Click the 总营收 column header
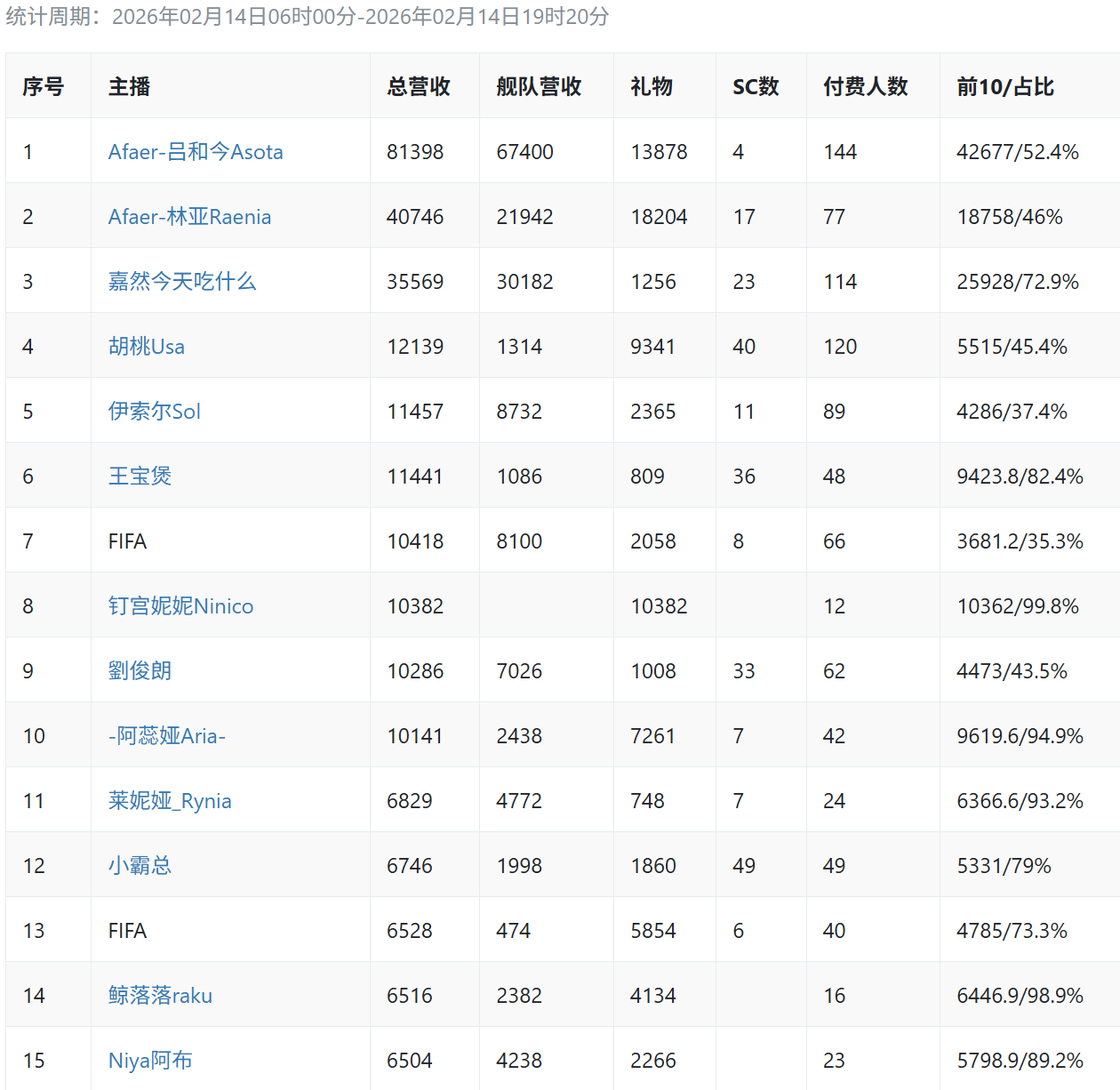 pos(419,86)
